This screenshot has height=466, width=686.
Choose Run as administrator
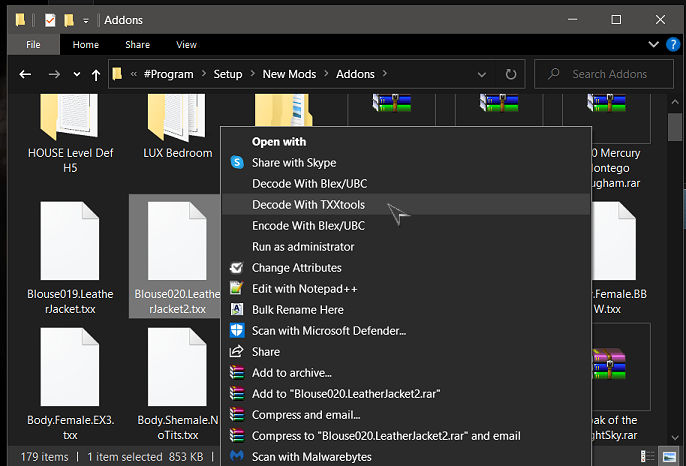[406, 246]
